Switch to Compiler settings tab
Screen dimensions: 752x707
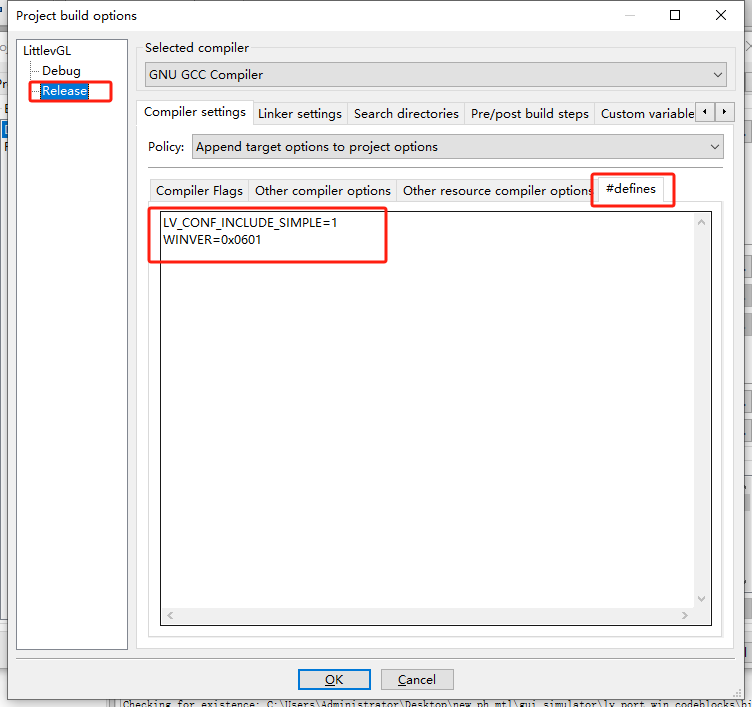(195, 112)
